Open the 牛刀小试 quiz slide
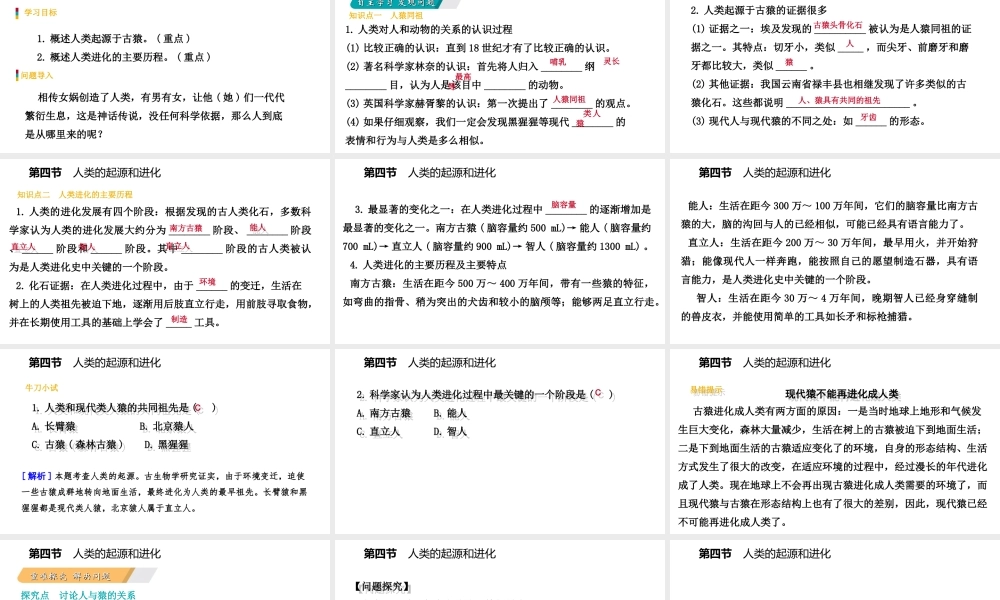 pyautogui.click(x=165, y=441)
